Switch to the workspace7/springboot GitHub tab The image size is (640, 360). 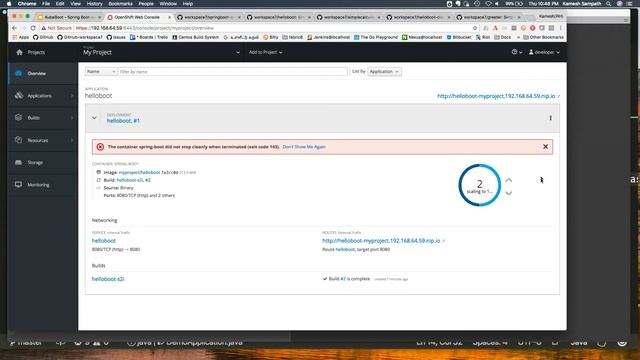(x=208, y=17)
